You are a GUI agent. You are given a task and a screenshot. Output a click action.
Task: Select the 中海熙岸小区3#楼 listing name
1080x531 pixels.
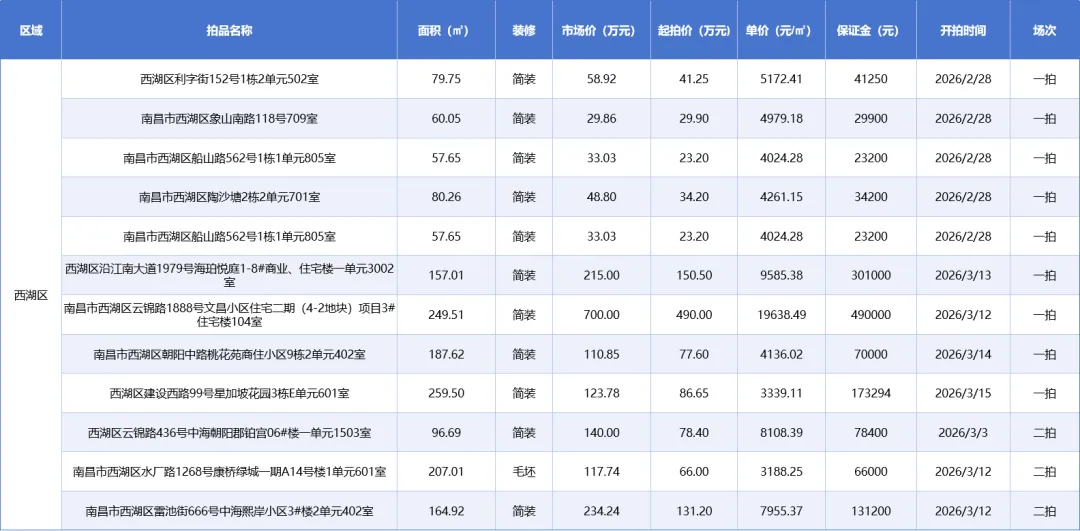[x=229, y=512]
